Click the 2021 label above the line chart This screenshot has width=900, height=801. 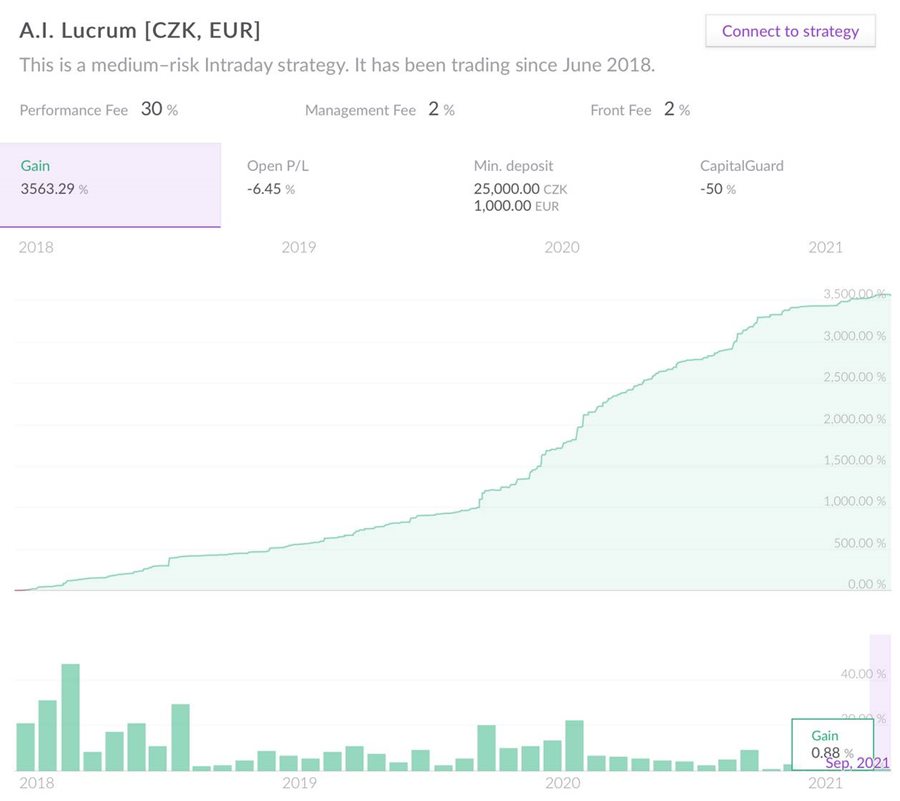(825, 247)
